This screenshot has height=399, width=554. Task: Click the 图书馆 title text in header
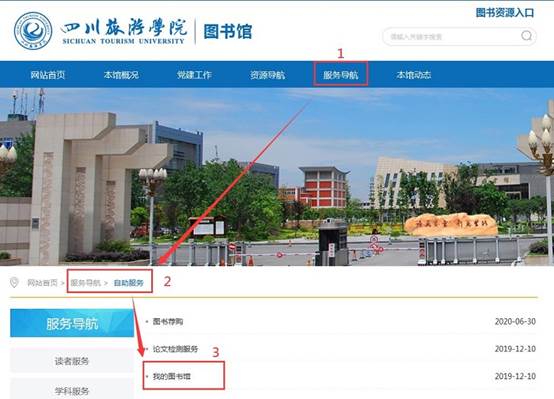pyautogui.click(x=228, y=31)
